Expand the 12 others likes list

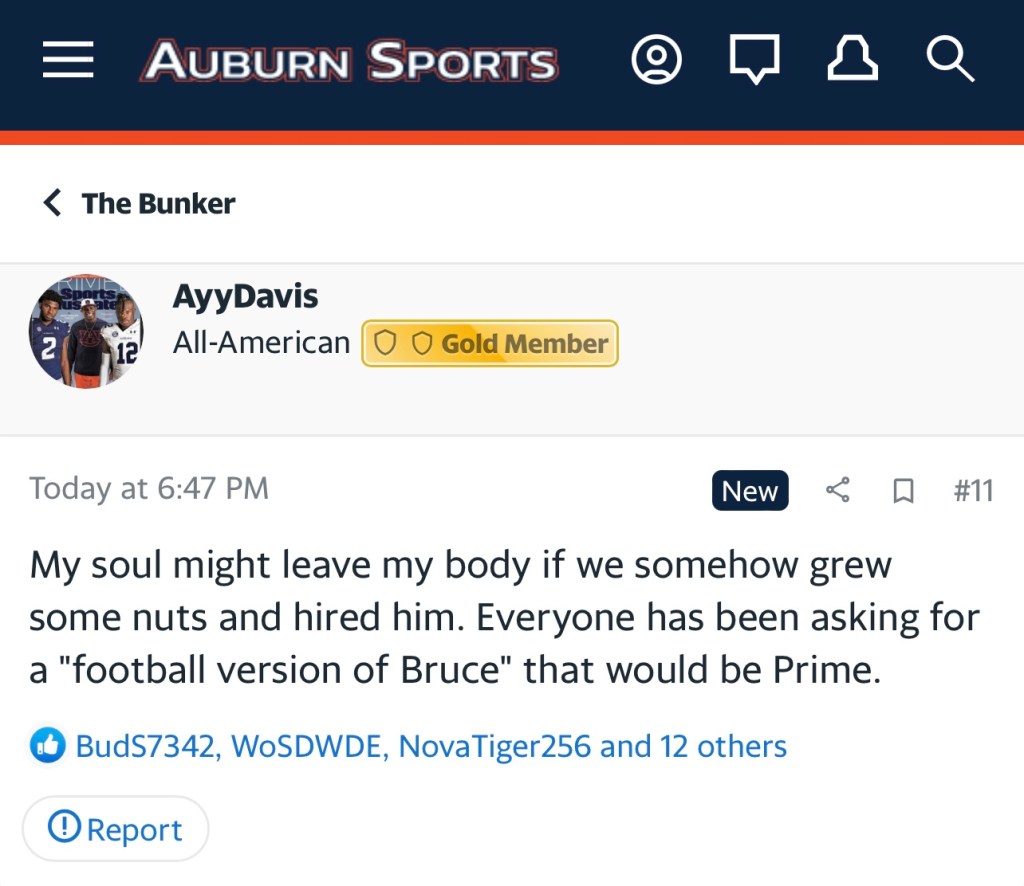point(722,746)
